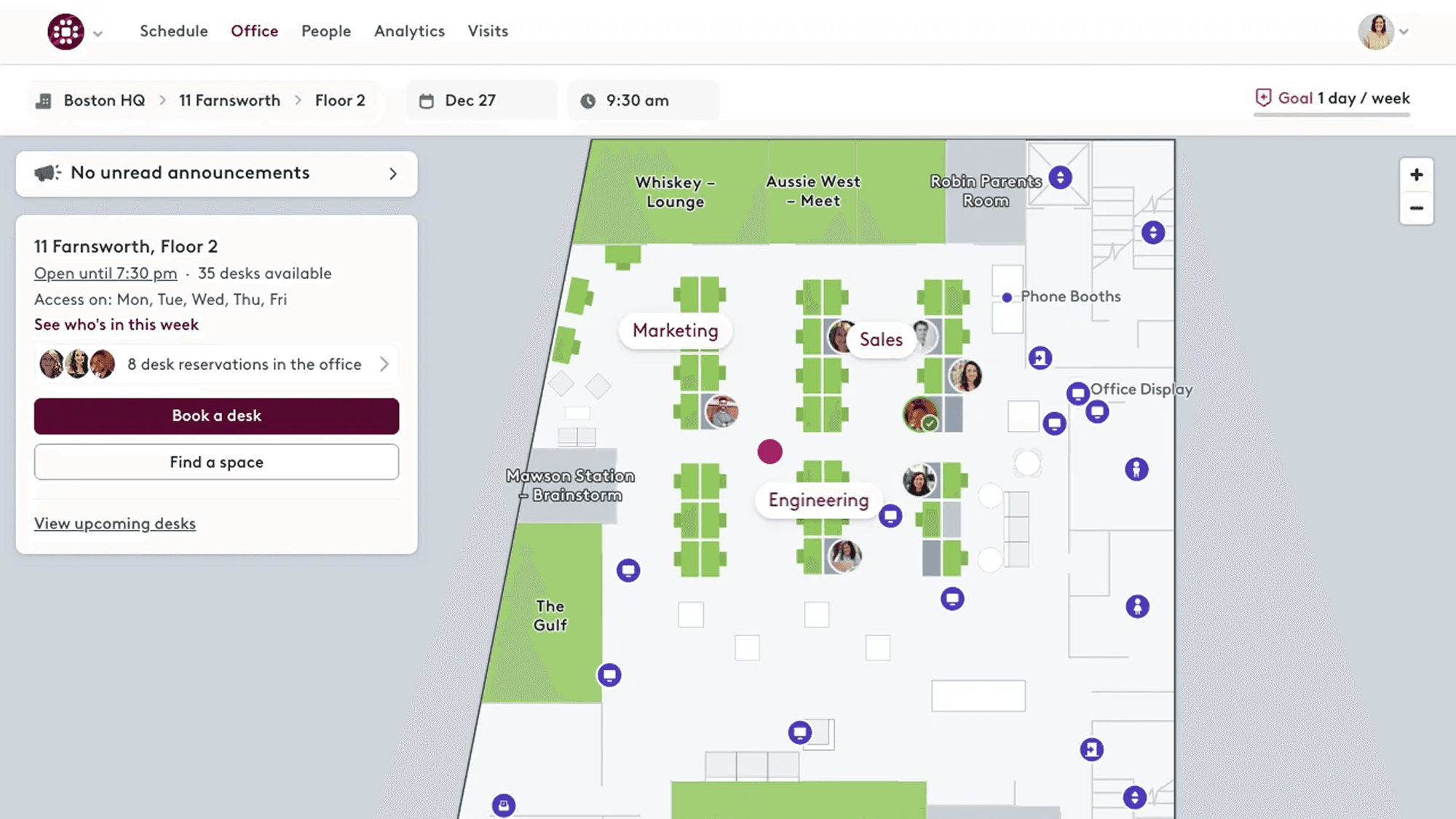Click the Goal shield icon
This screenshot has height=819, width=1456.
click(x=1262, y=98)
